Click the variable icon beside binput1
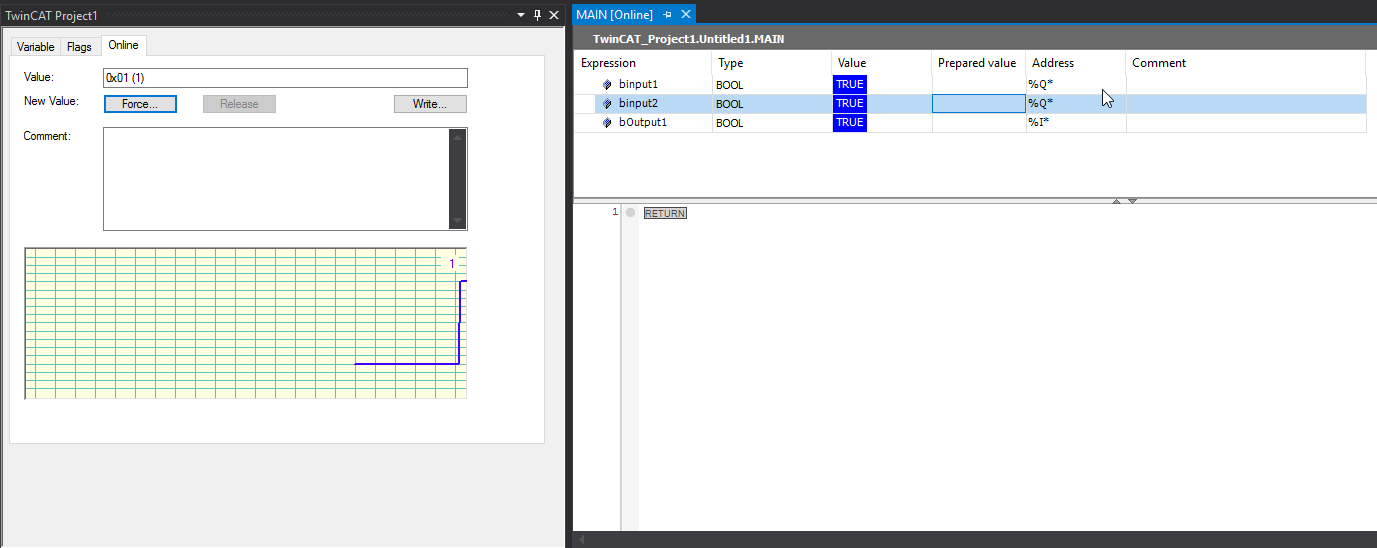 pyautogui.click(x=607, y=85)
